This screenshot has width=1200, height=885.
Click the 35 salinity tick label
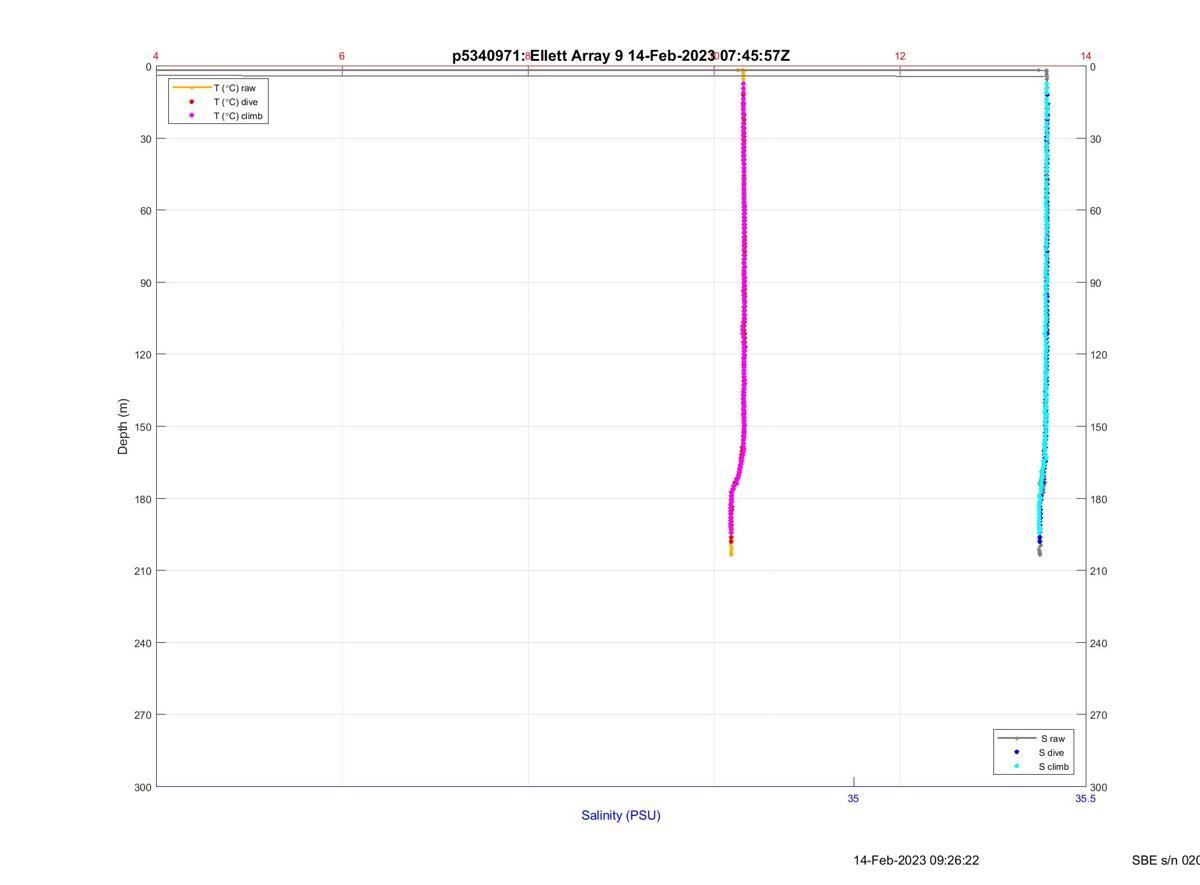[x=853, y=798]
